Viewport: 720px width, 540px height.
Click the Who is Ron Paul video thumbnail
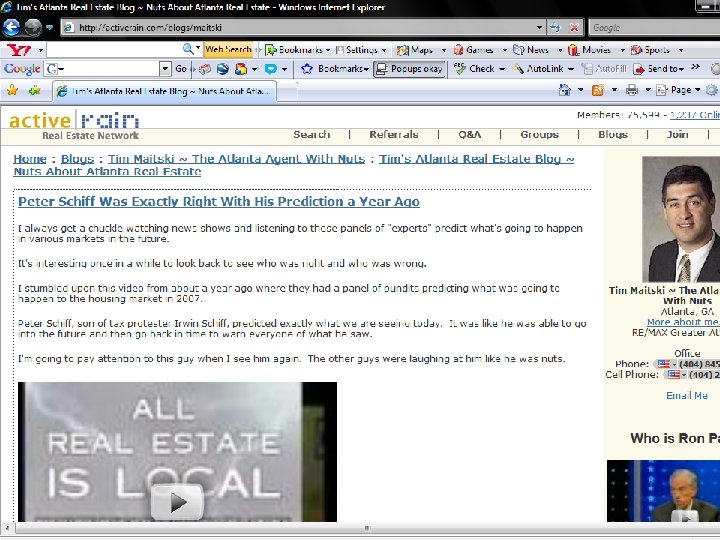pos(664,491)
